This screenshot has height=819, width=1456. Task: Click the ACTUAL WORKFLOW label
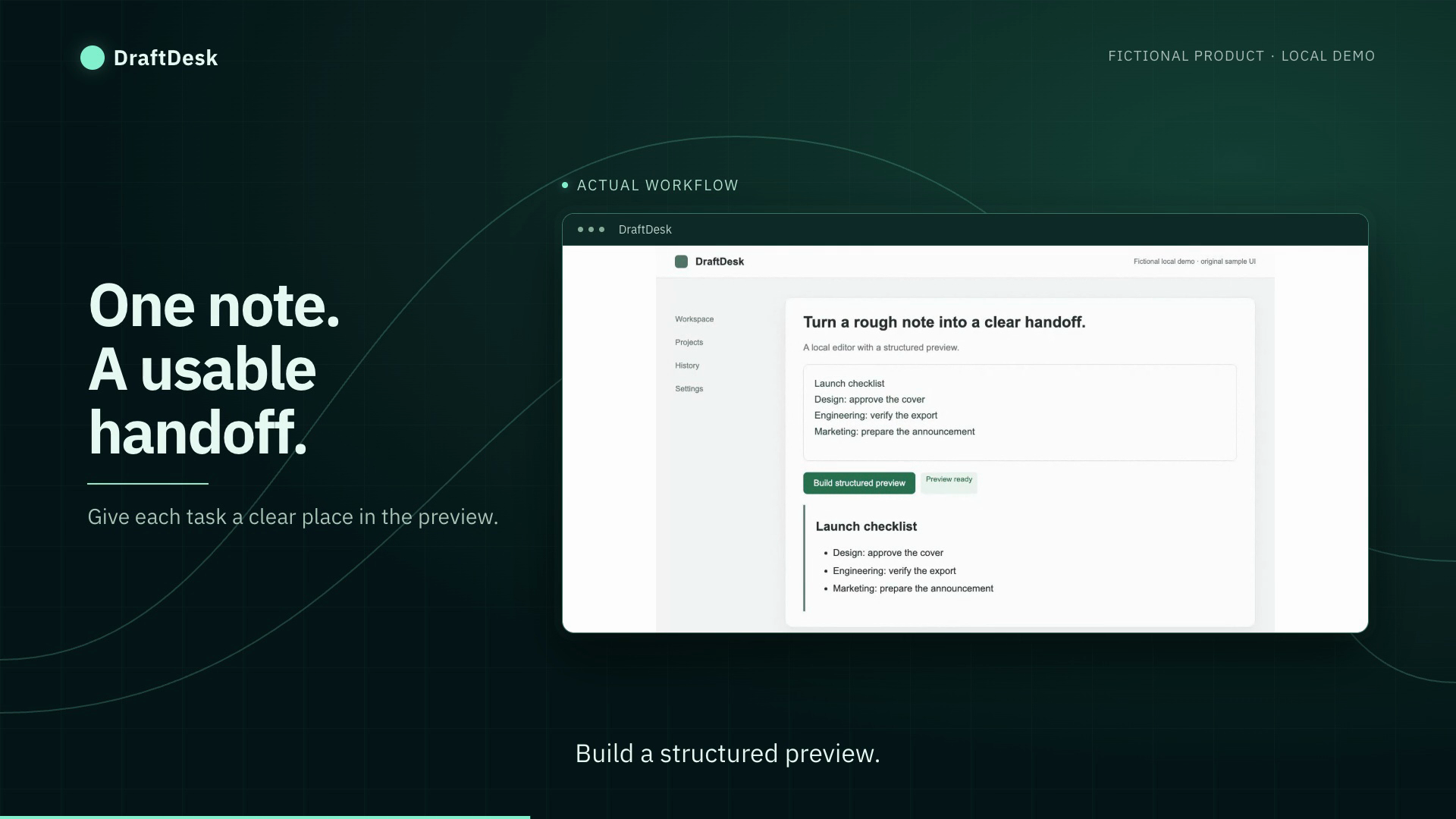click(657, 185)
